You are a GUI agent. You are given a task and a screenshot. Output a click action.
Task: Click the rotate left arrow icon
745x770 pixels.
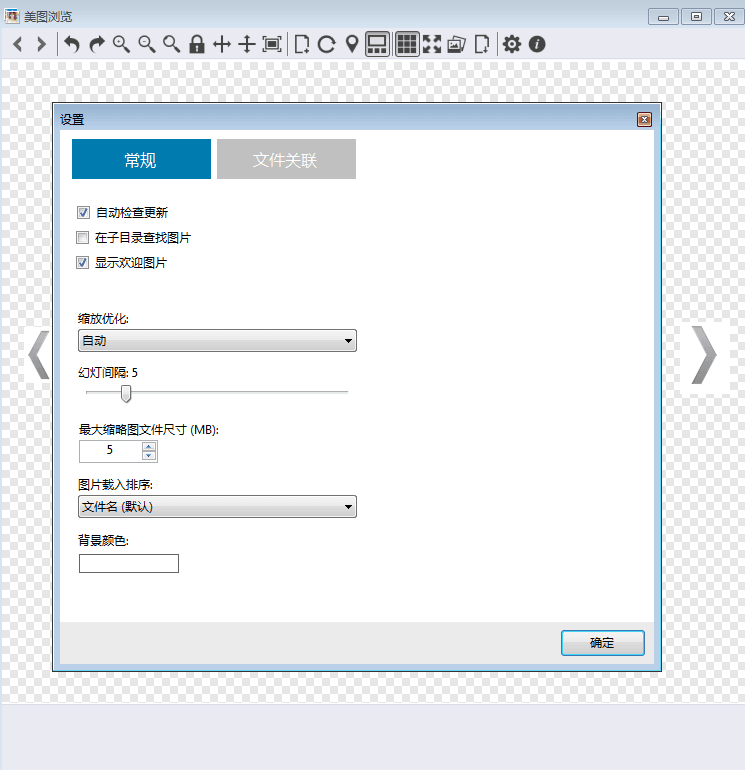pyautogui.click(x=72, y=44)
